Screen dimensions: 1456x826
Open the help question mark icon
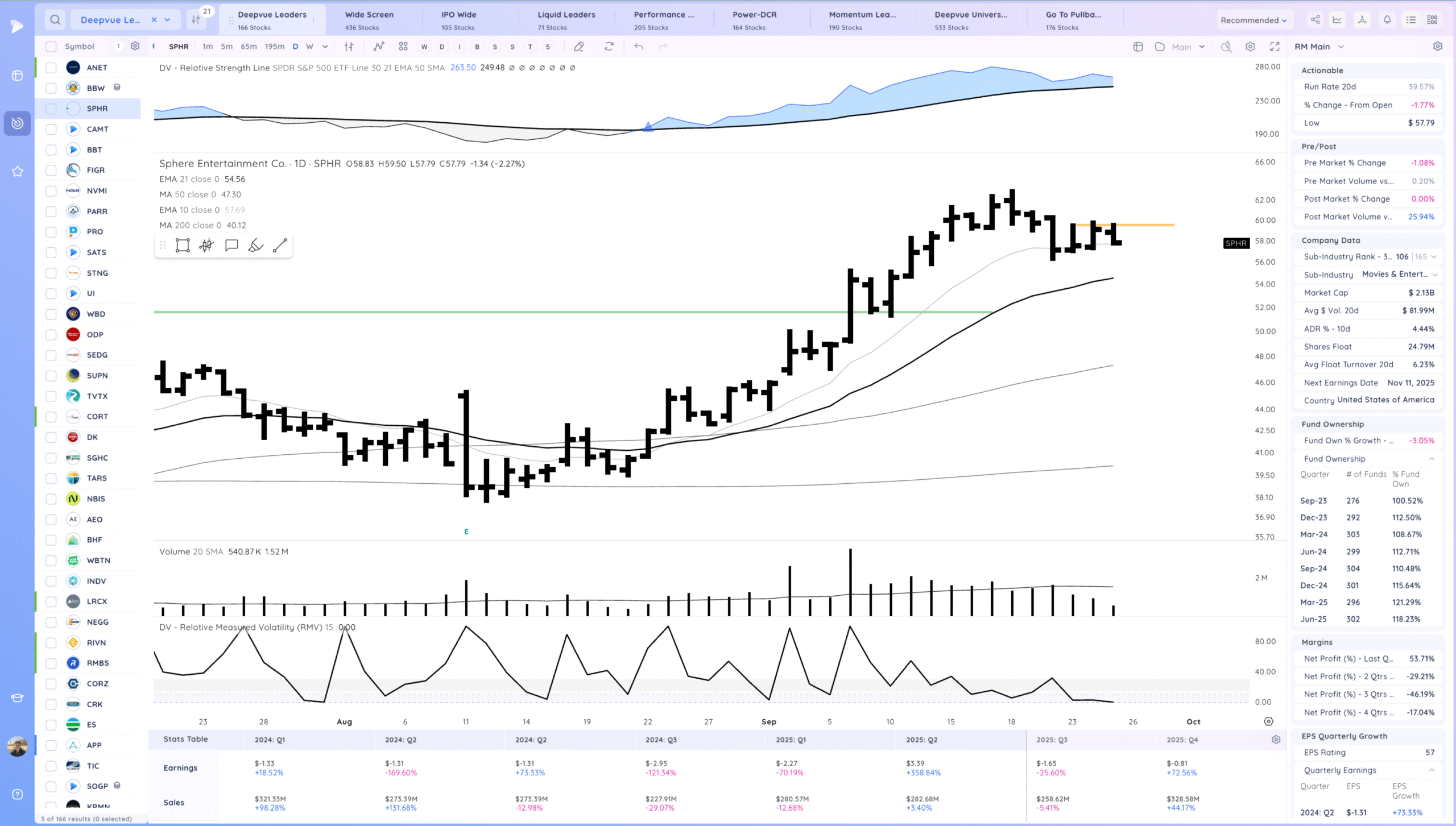[x=18, y=794]
